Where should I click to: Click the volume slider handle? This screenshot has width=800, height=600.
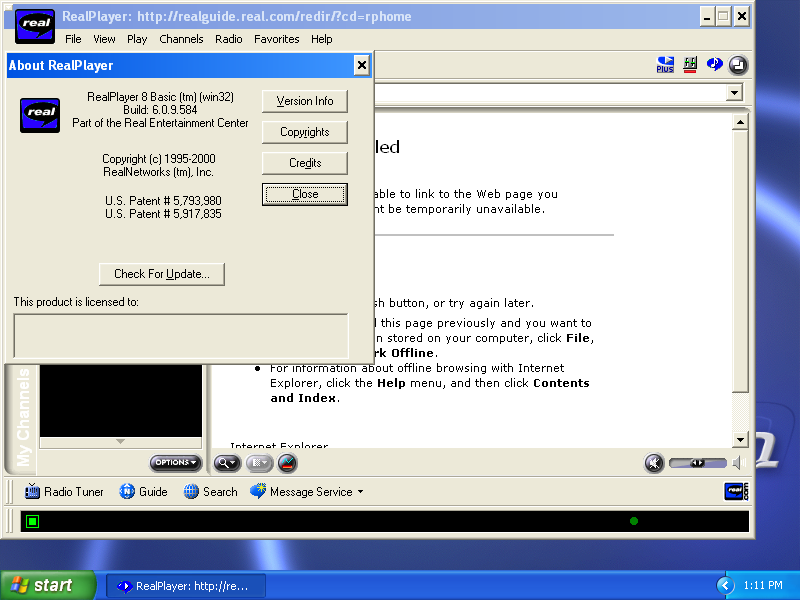click(697, 463)
